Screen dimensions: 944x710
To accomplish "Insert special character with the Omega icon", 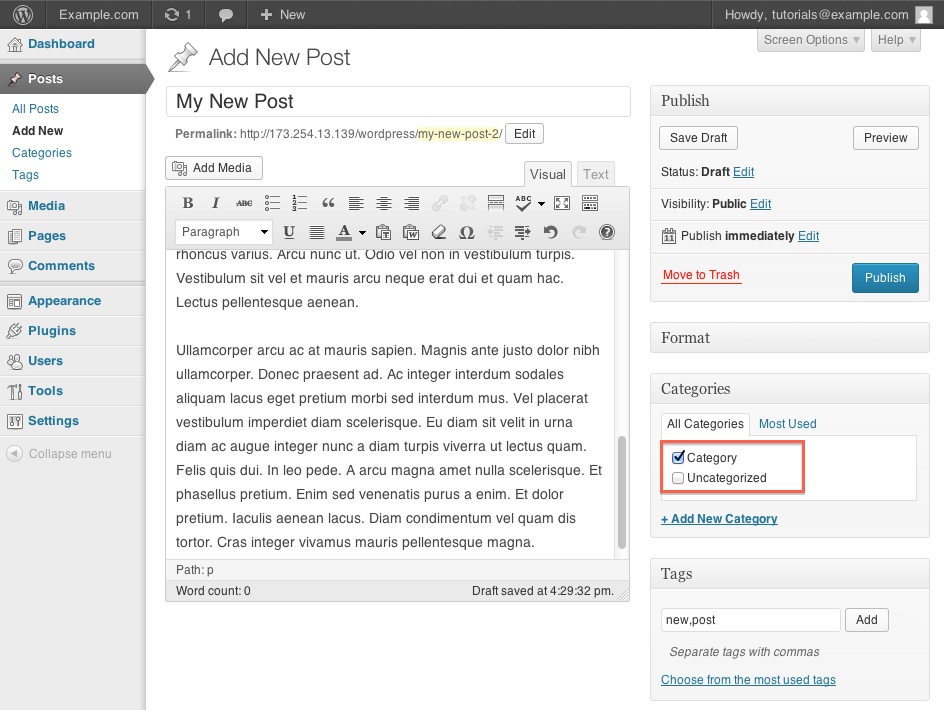I will [x=466, y=232].
